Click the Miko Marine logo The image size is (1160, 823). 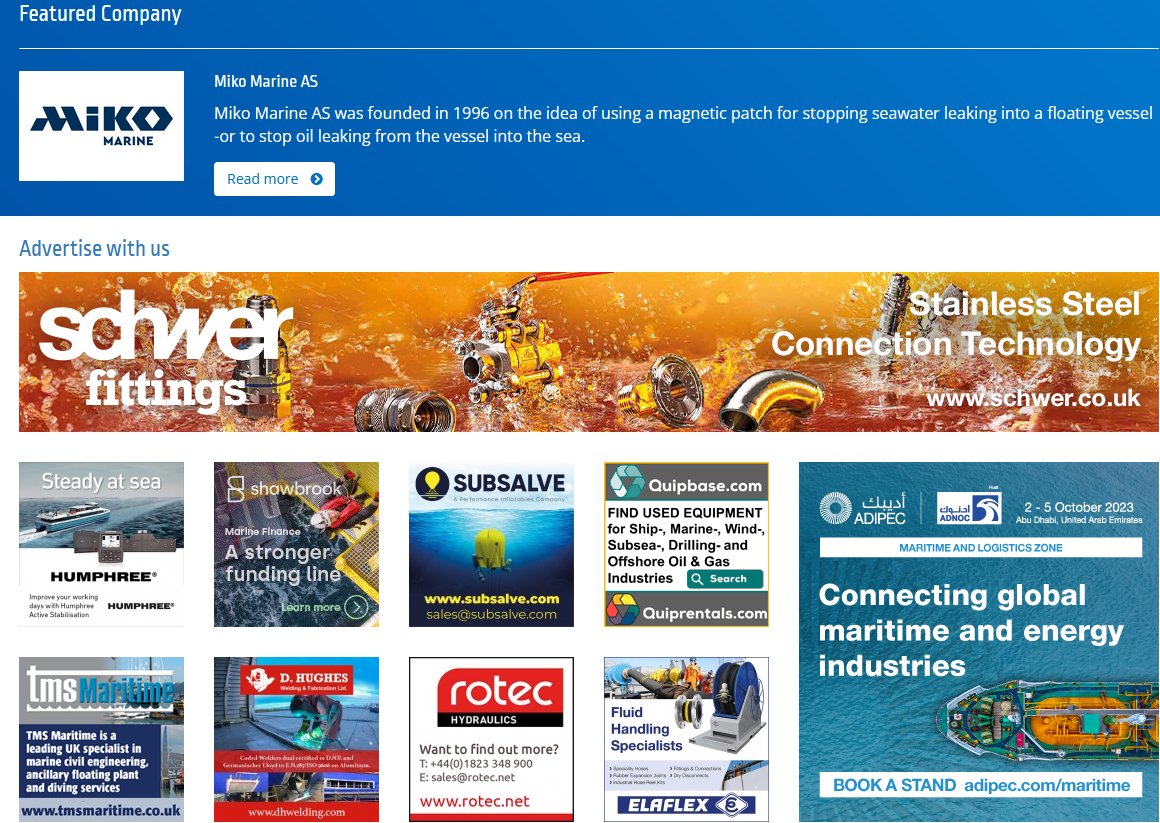[x=101, y=125]
